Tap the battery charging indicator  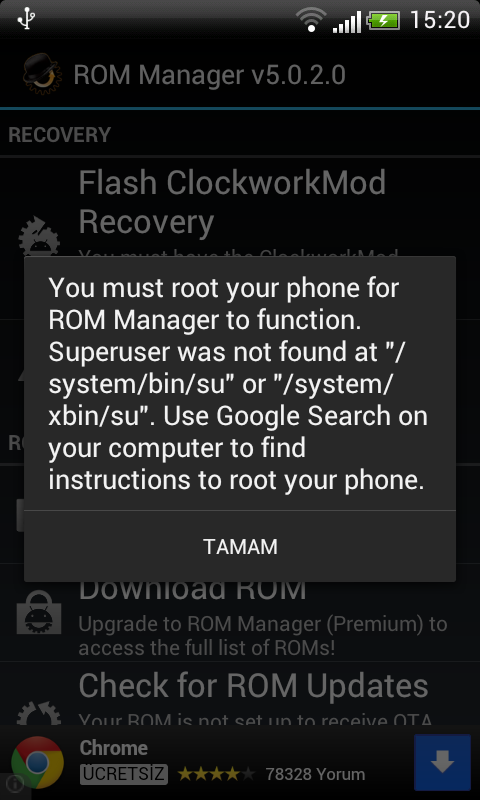(x=384, y=20)
